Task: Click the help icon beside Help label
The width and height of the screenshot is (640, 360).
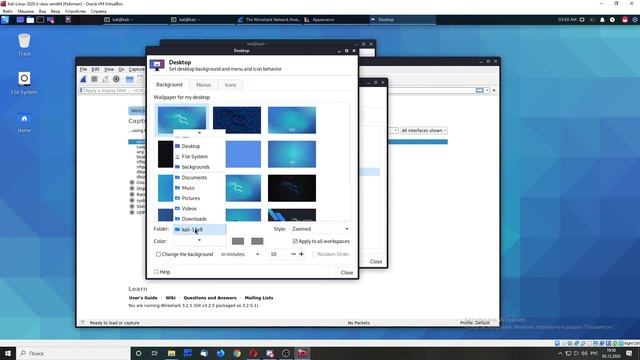Action: [x=156, y=272]
